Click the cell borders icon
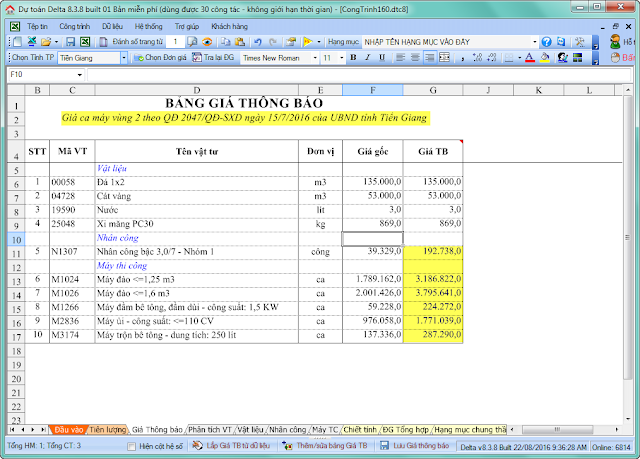 pyautogui.click(x=509, y=58)
